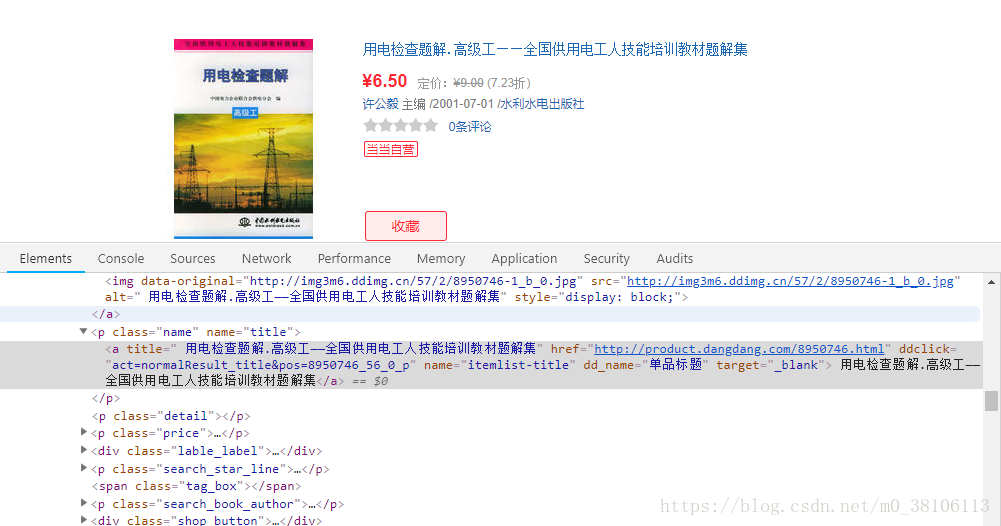This screenshot has width=1001, height=526.
Task: Select the closing </p> tag row
Action: [x=106, y=398]
